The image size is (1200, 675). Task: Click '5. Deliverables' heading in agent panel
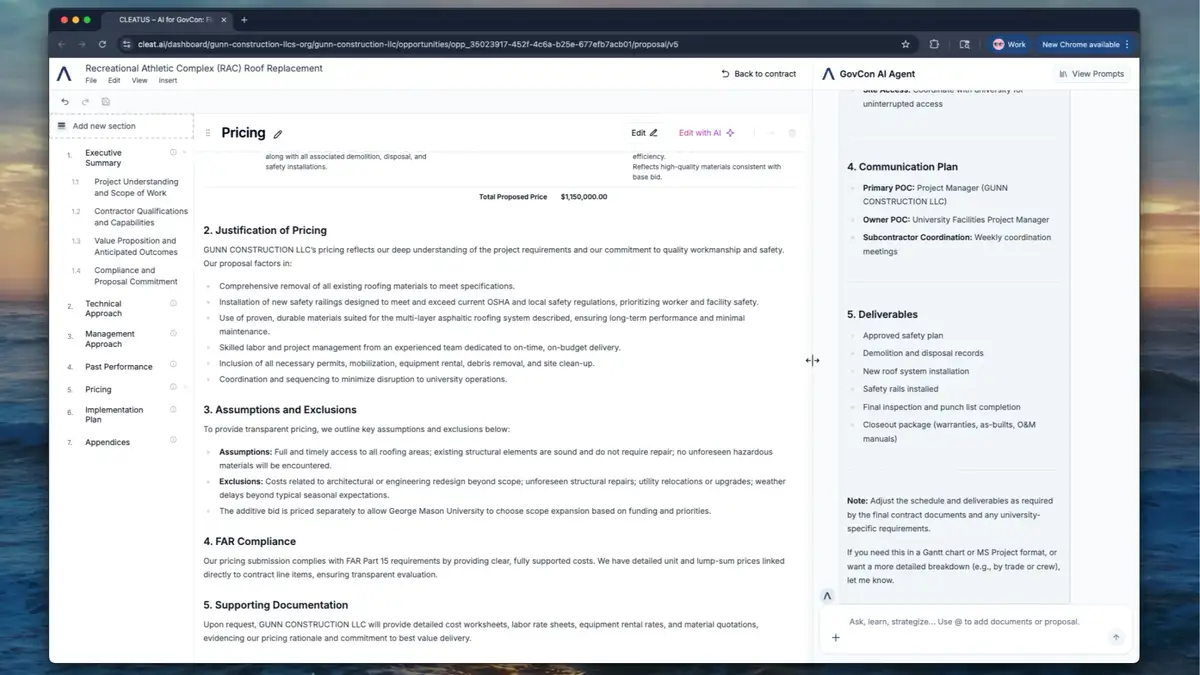point(882,314)
